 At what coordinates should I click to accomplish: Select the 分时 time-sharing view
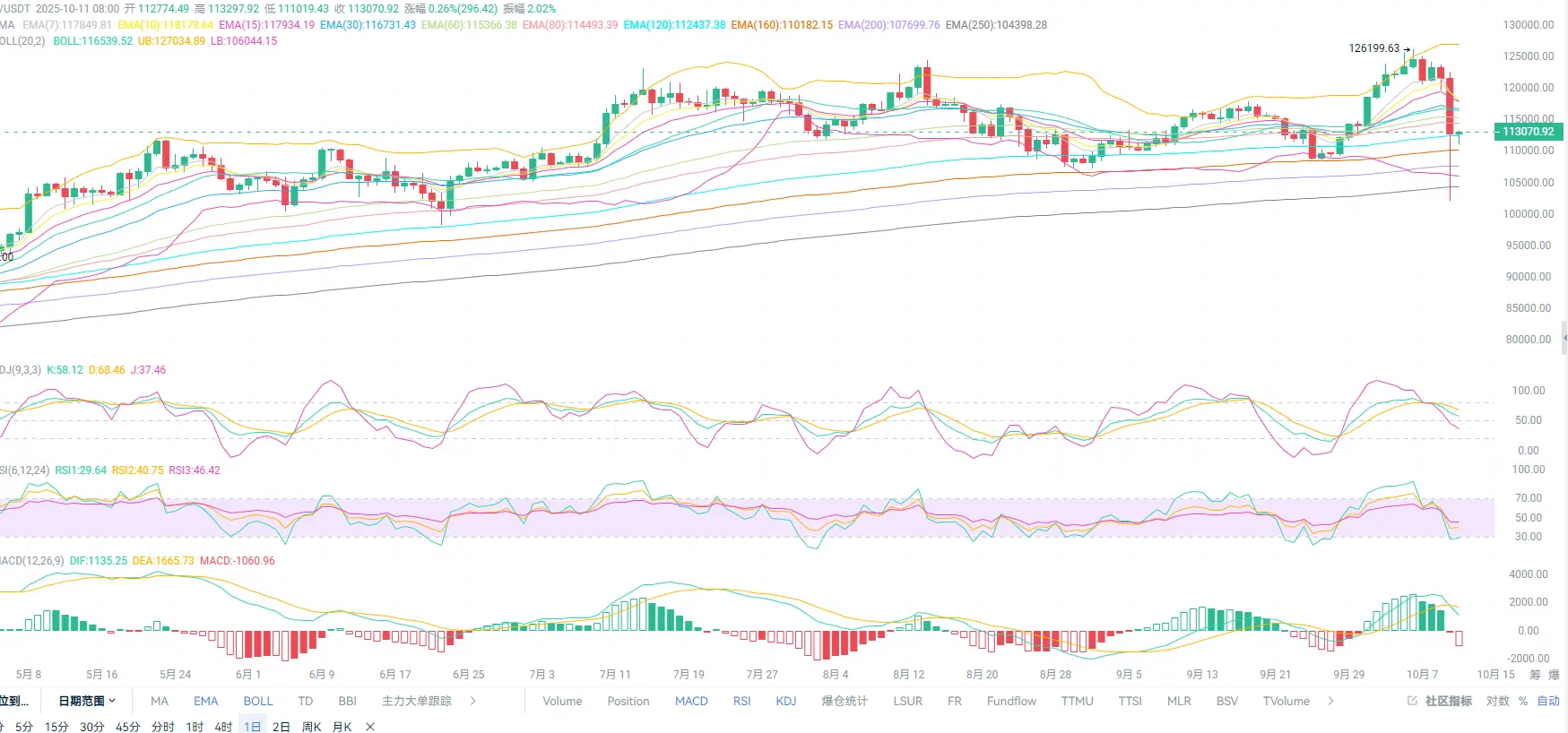tap(163, 727)
